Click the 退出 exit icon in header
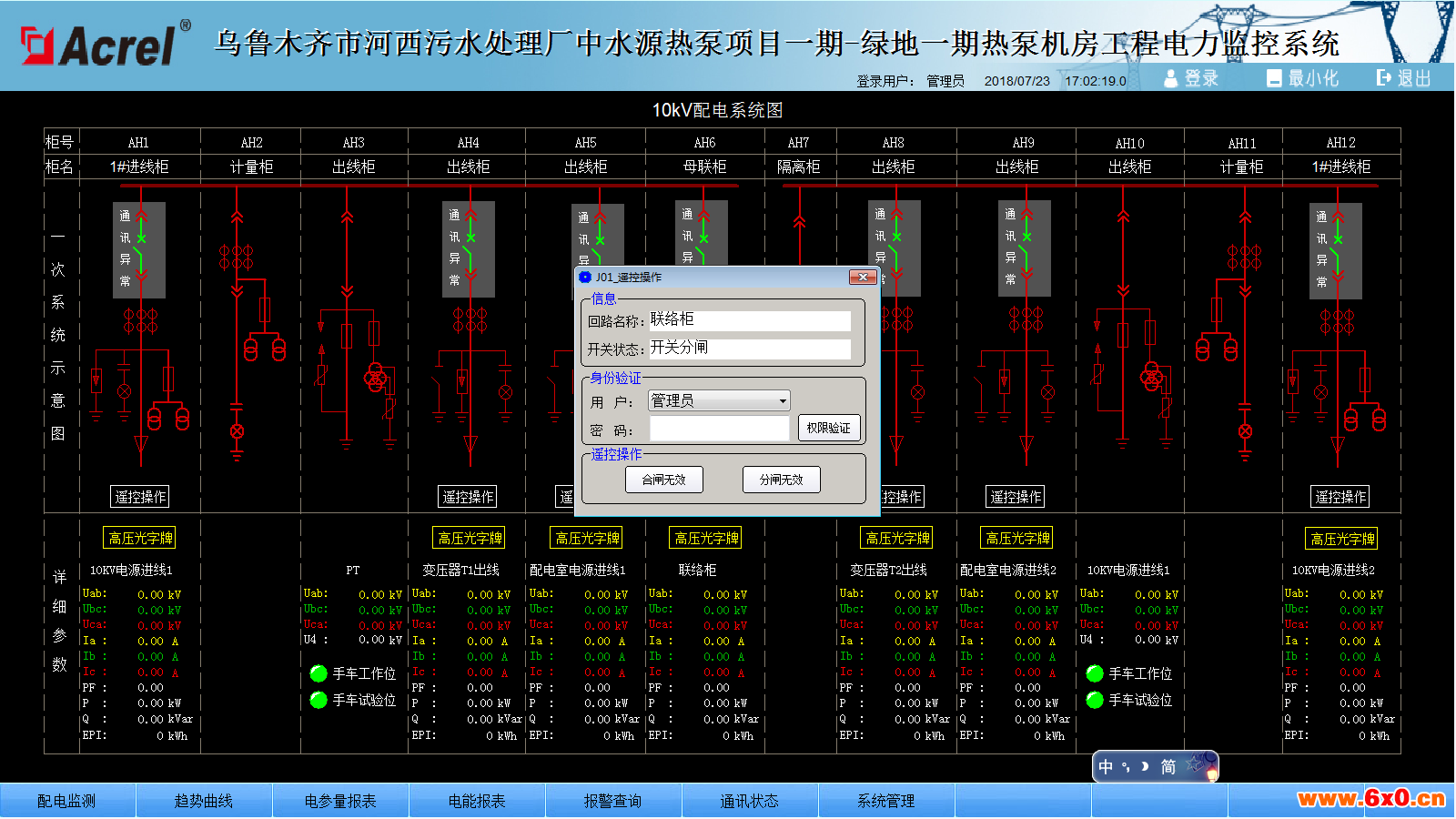 pos(1384,78)
